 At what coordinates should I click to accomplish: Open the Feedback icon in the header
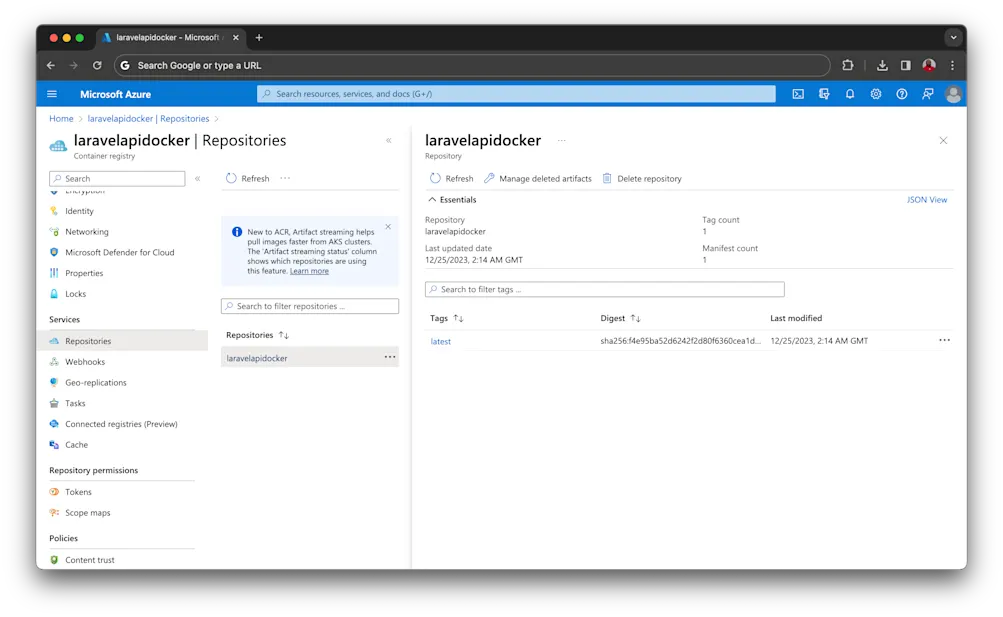(927, 94)
